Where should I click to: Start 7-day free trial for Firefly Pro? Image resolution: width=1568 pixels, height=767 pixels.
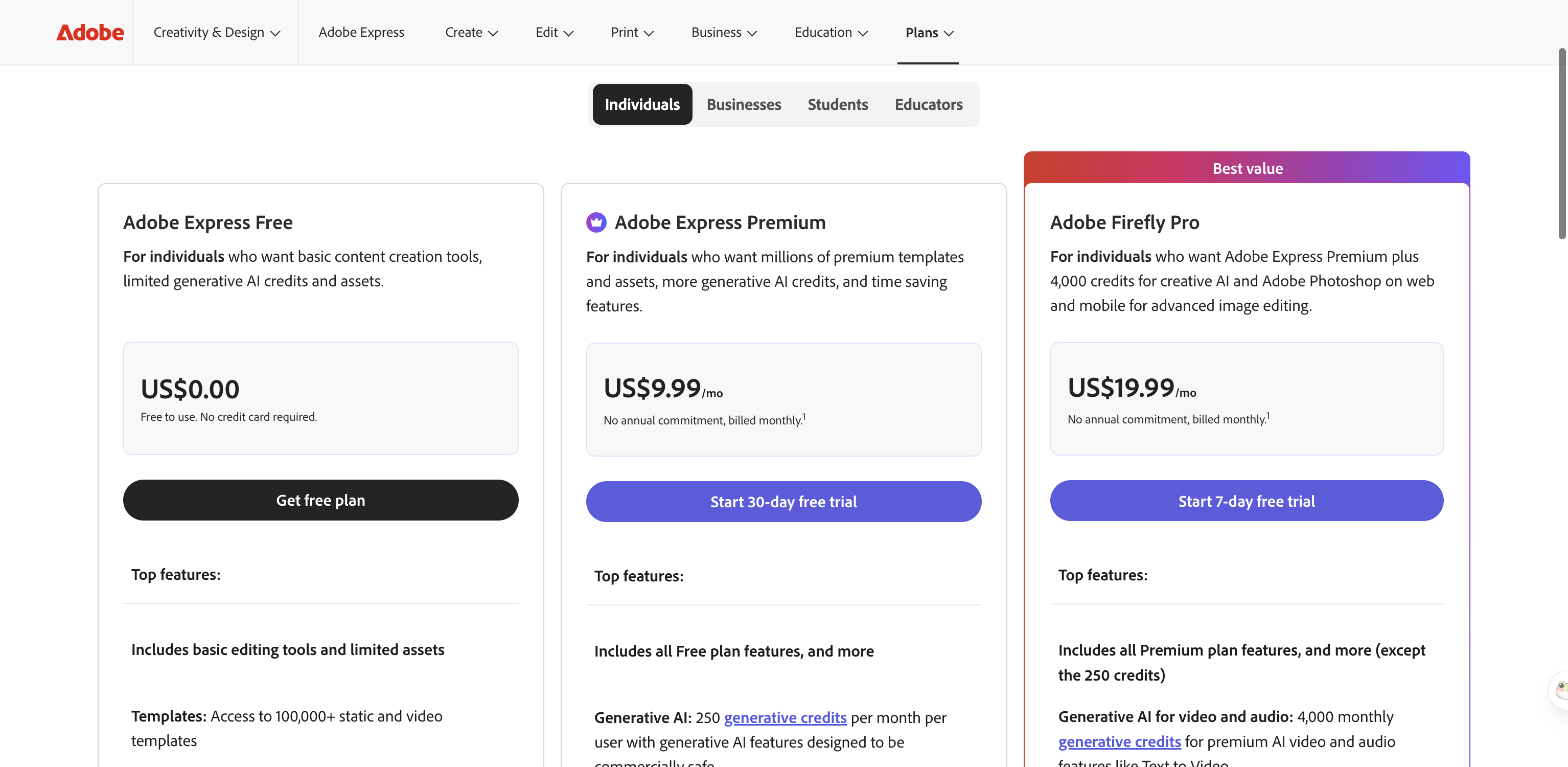click(1246, 501)
